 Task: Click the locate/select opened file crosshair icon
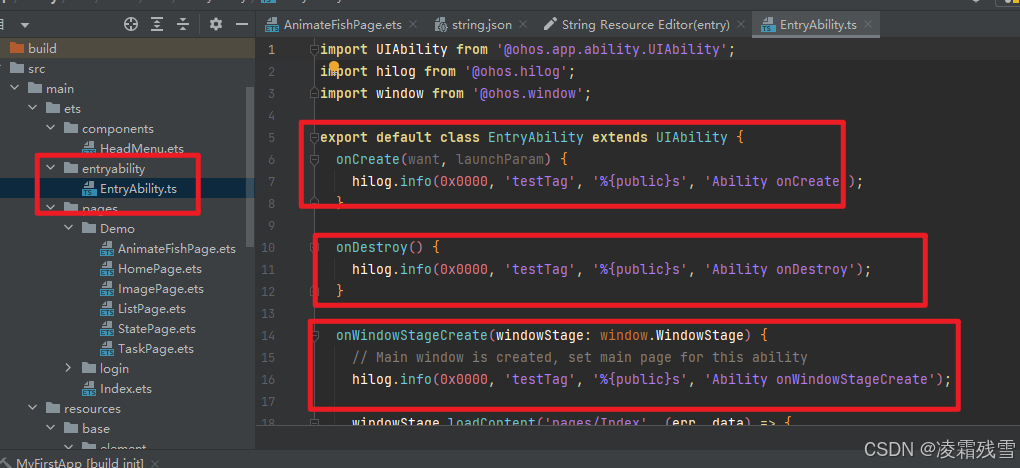coord(131,25)
